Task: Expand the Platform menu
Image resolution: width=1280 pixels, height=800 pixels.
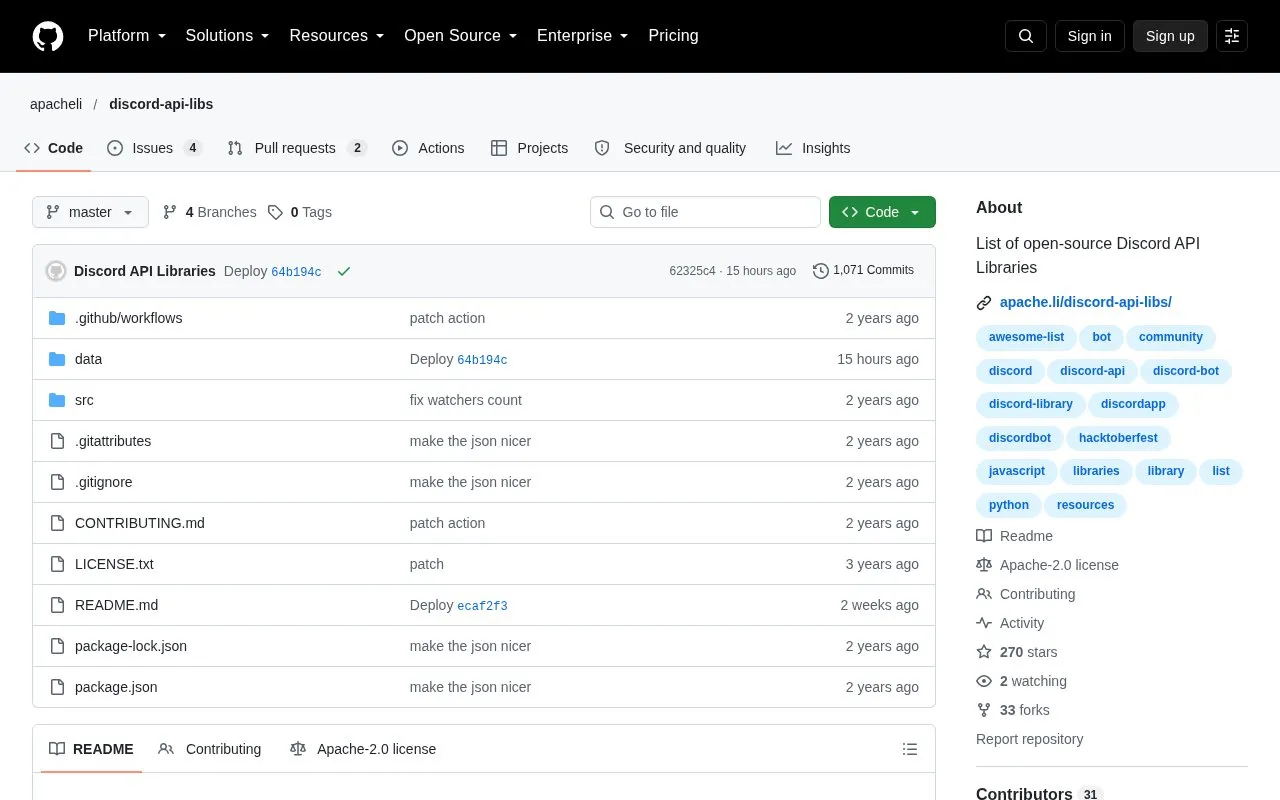Action: coord(127,36)
